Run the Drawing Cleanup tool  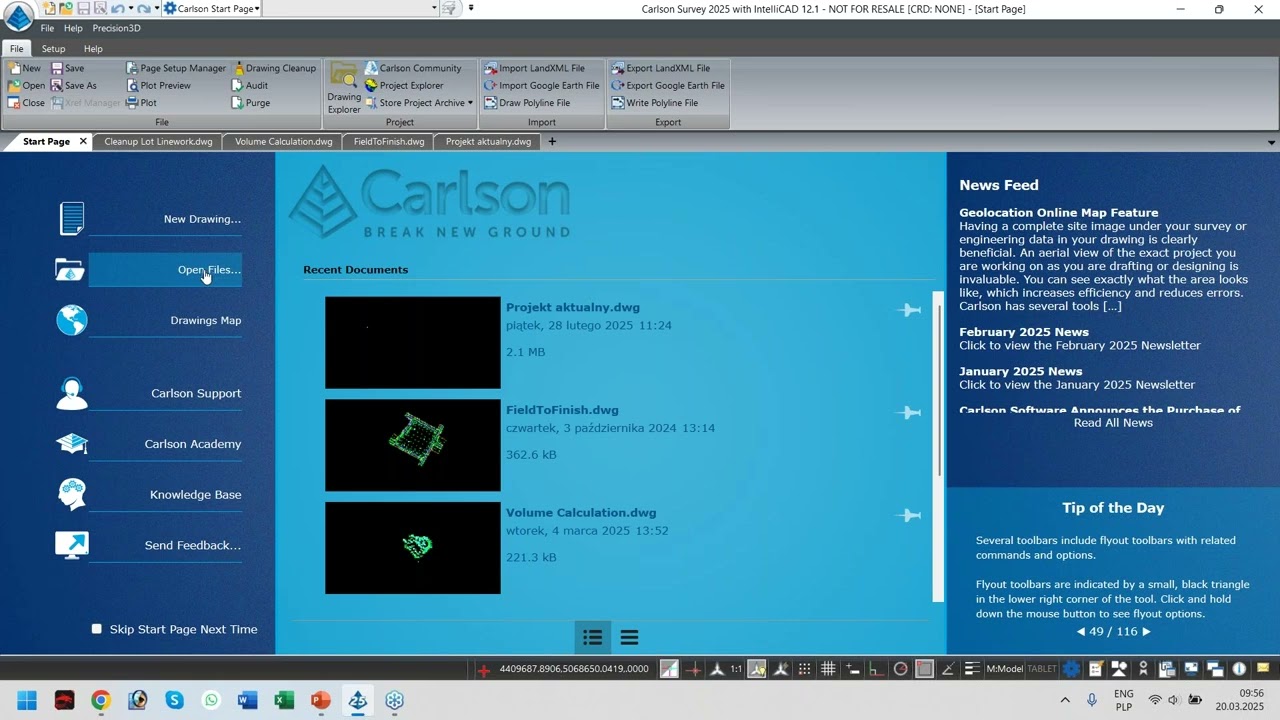[274, 68]
